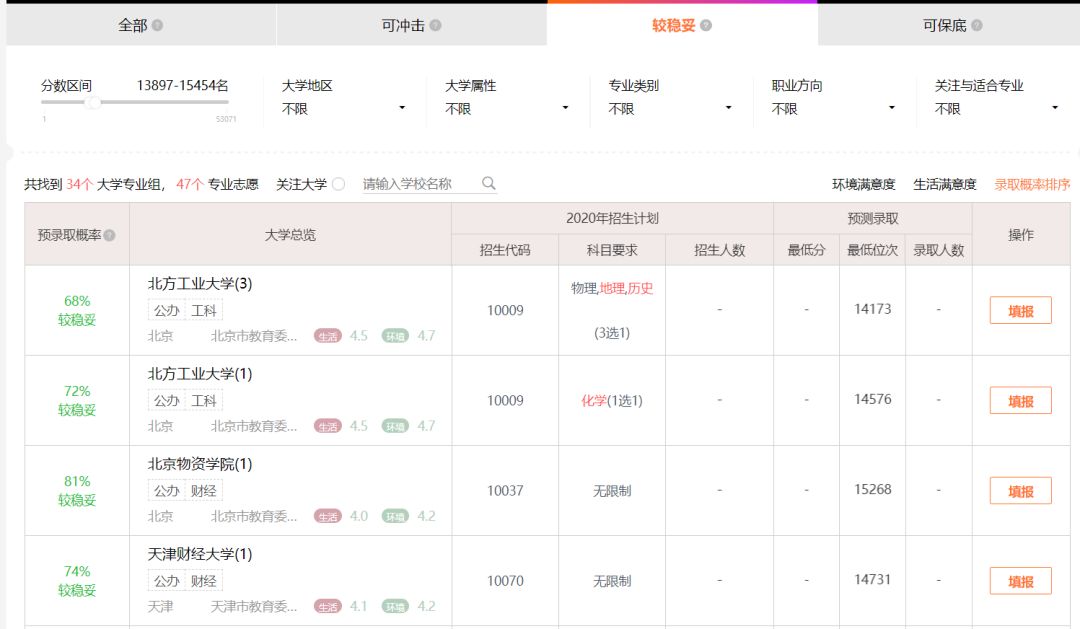The width and height of the screenshot is (1080, 629).
Task: Click the 74% 较稳妥 probability cell
Action: [77, 581]
